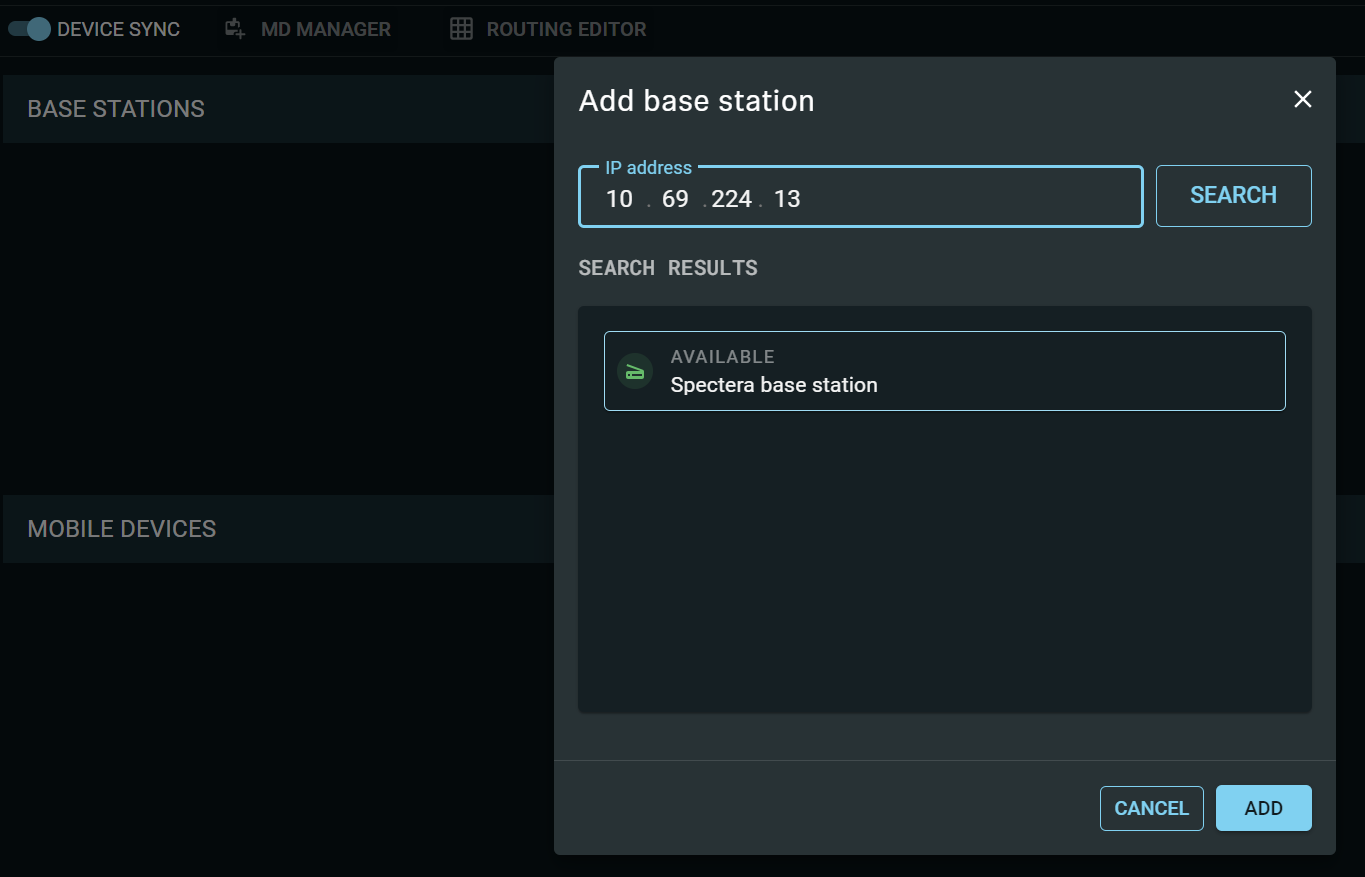
Task: Click the AVAILABLE status label
Action: (722, 357)
